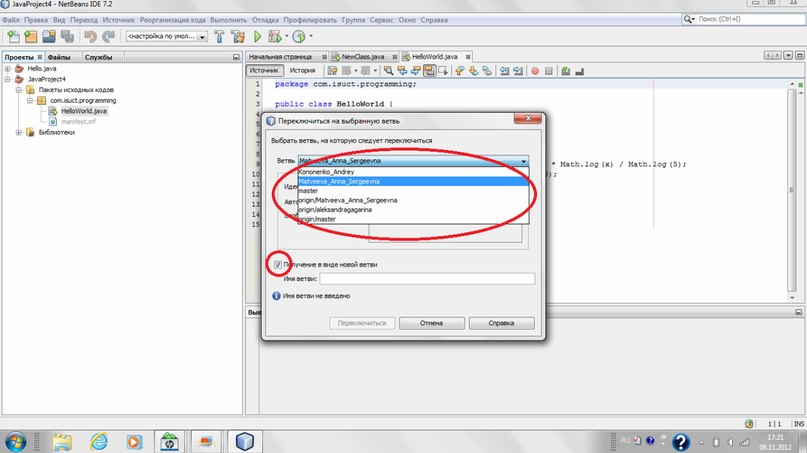Minimize the Projects panel window group
The height and width of the screenshot is (453, 807).
(236, 57)
